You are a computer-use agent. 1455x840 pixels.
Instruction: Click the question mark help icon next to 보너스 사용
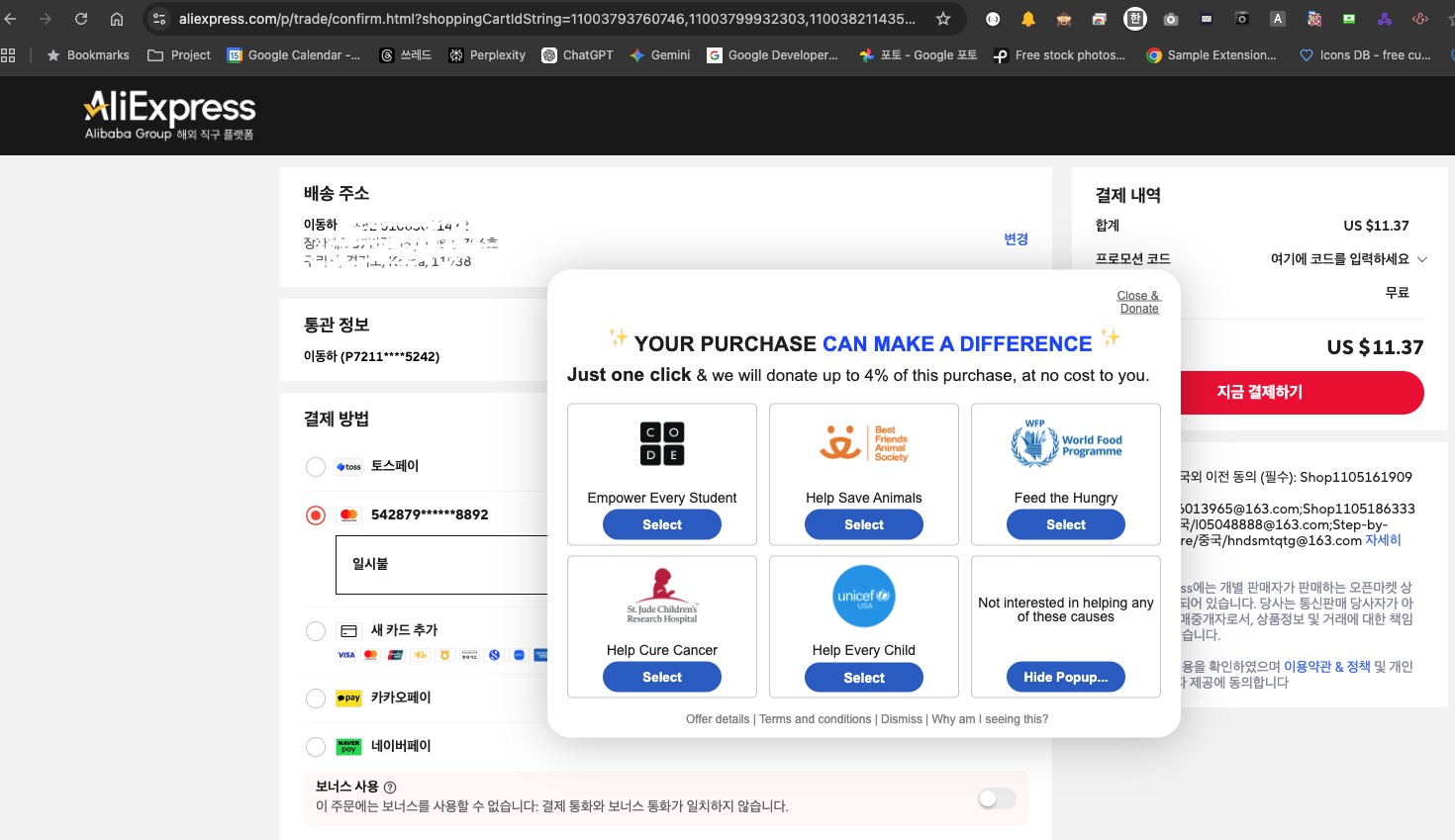coord(390,788)
